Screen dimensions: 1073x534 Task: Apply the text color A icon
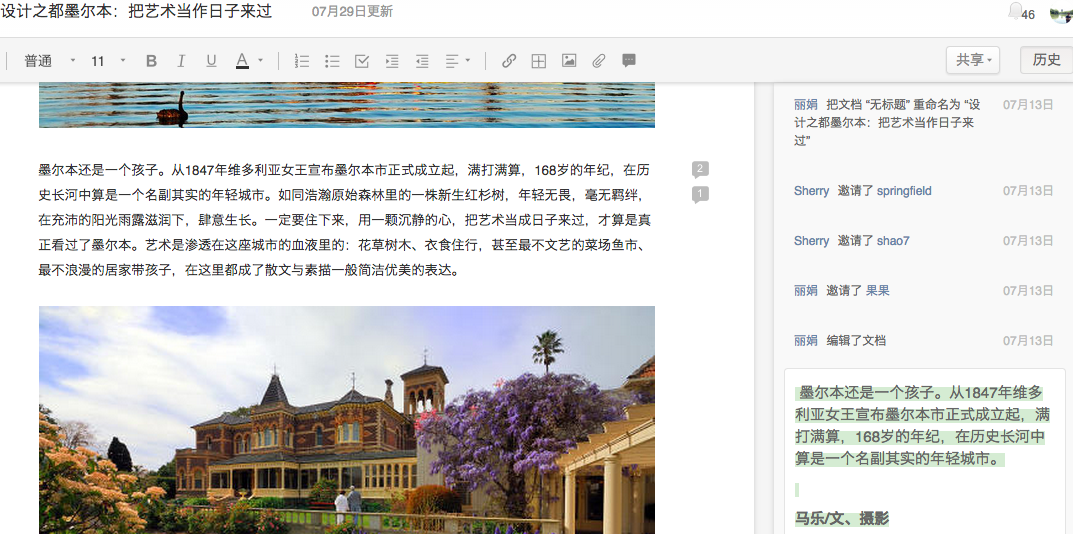coord(242,61)
